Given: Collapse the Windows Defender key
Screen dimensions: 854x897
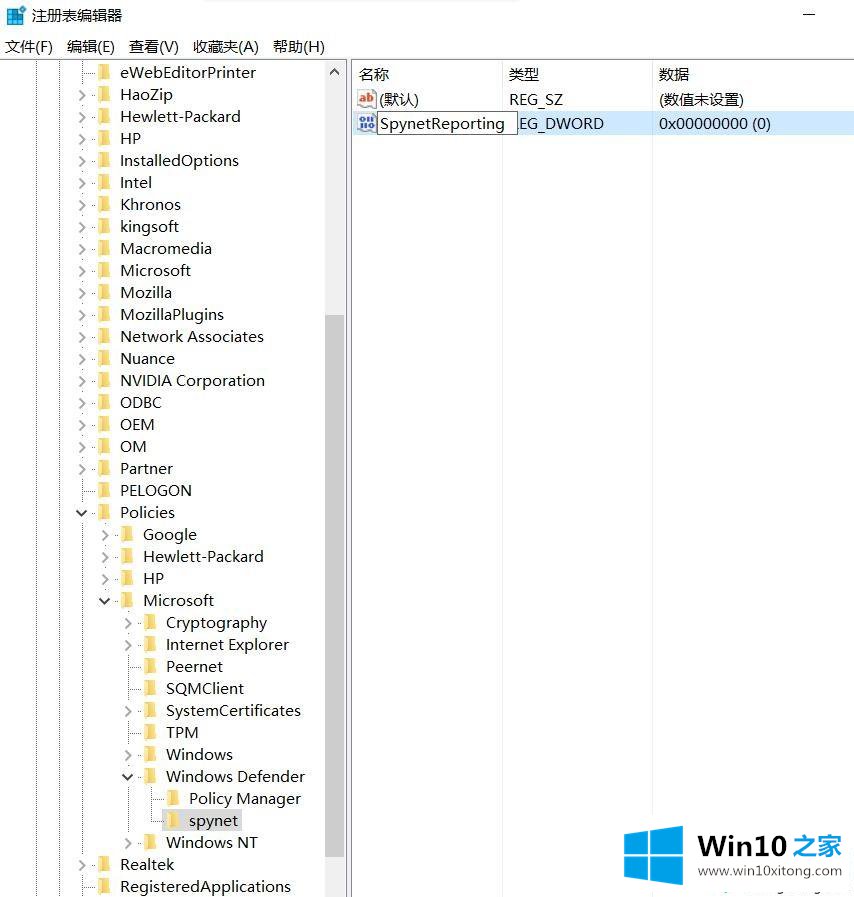Looking at the screenshot, I should [128, 777].
